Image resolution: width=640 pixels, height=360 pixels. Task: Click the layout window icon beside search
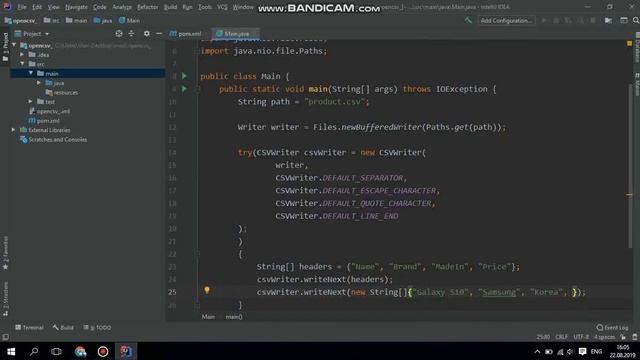coord(624,20)
